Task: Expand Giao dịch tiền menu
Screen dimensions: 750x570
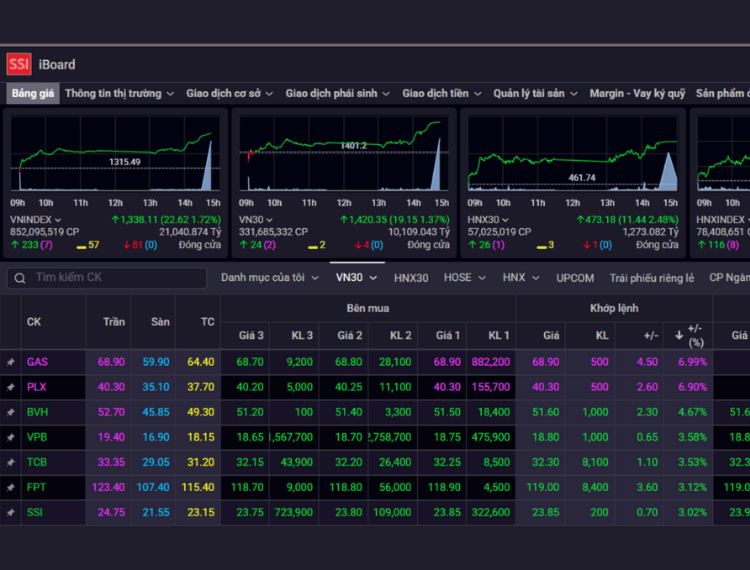Action: click(x=441, y=93)
